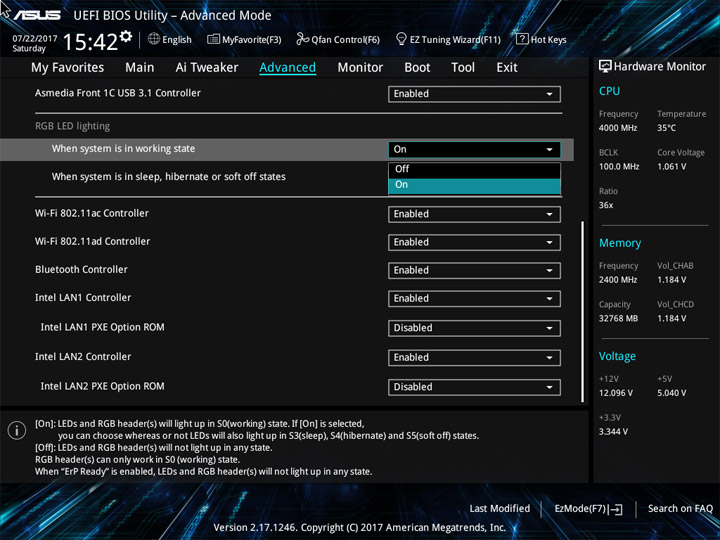Click Ratio value 36x

(606, 205)
